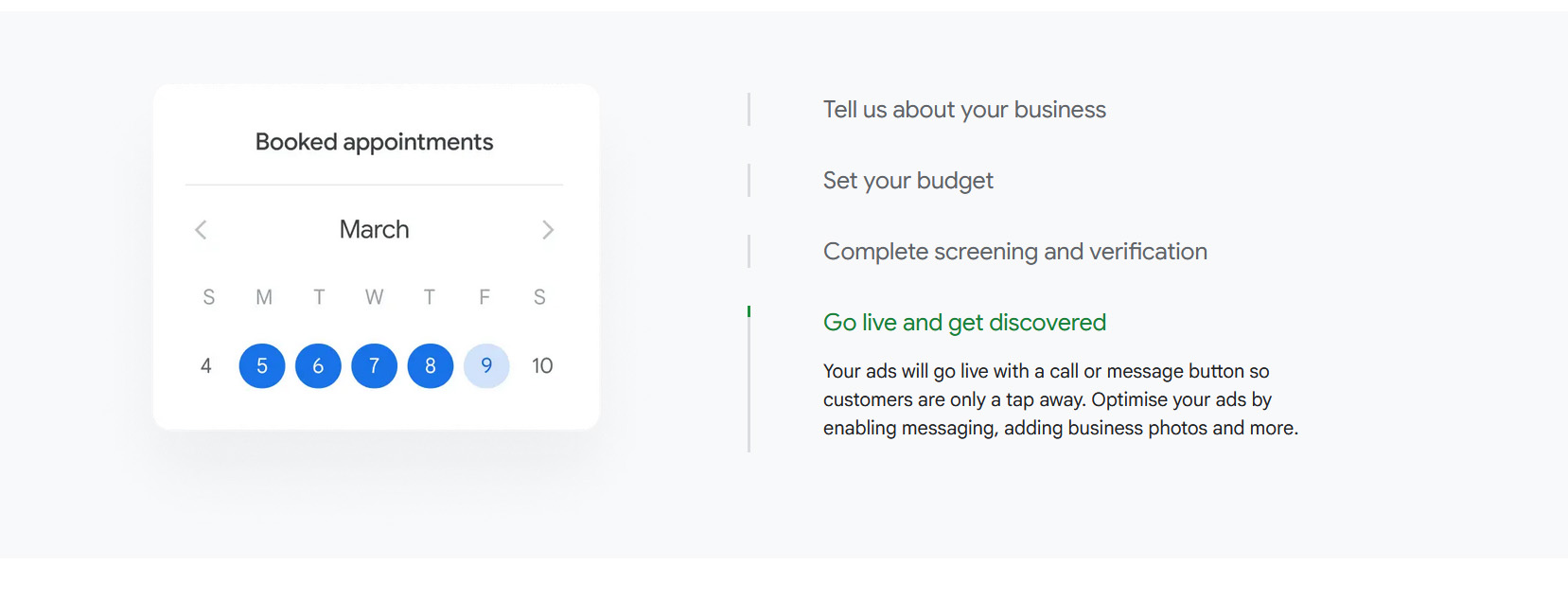Image resolution: width=1568 pixels, height=601 pixels.
Task: Click the previous month chevron arrow
Action: click(x=201, y=230)
